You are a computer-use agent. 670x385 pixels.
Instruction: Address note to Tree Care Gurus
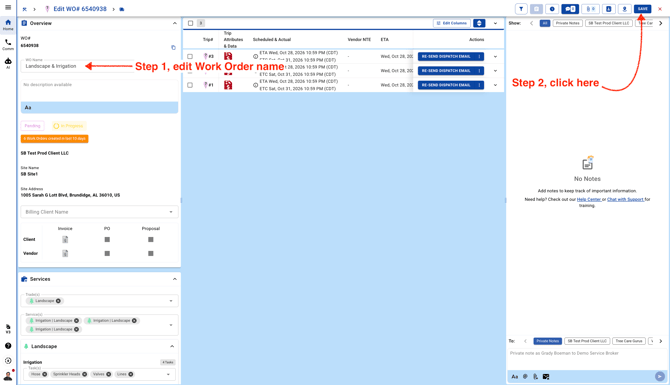pos(629,341)
